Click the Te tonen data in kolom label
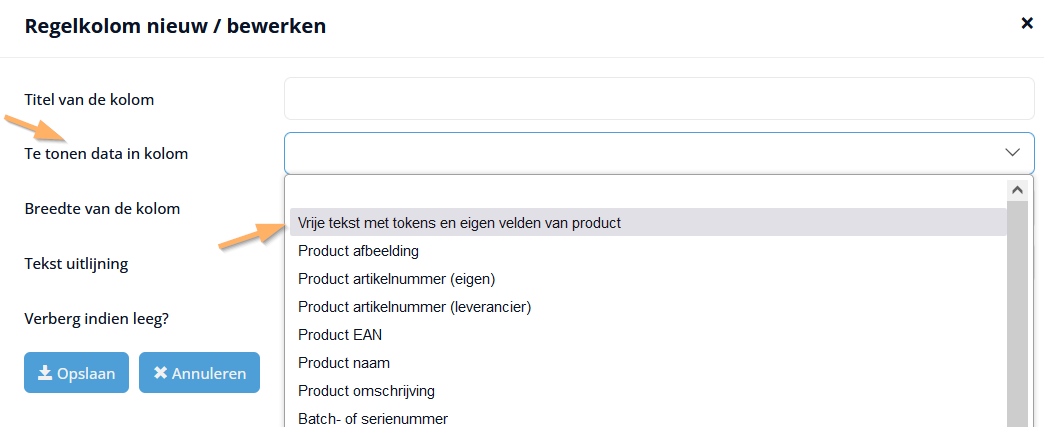Viewport: 1044px width, 427px height. [107, 154]
